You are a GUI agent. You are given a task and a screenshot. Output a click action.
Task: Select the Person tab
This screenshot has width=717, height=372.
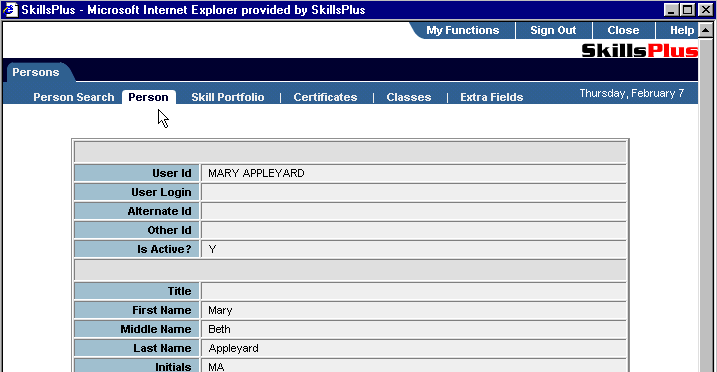pos(149,97)
